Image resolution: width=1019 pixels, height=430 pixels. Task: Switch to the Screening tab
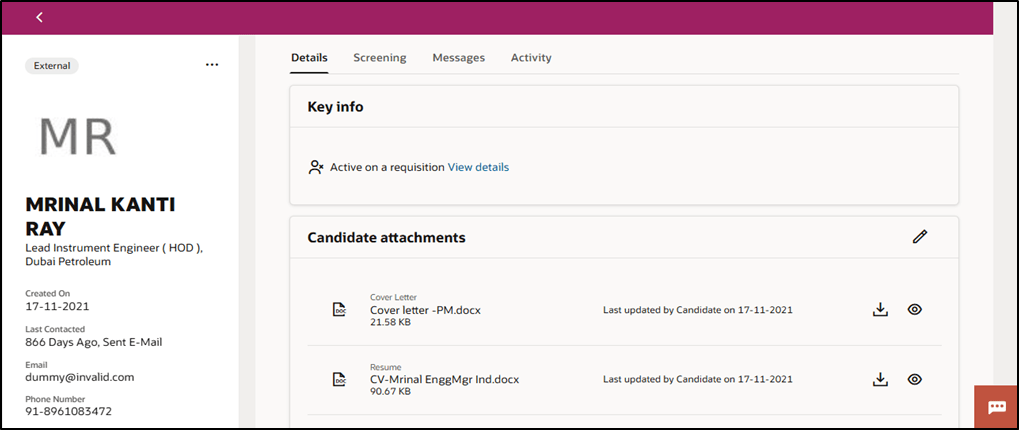click(x=379, y=58)
